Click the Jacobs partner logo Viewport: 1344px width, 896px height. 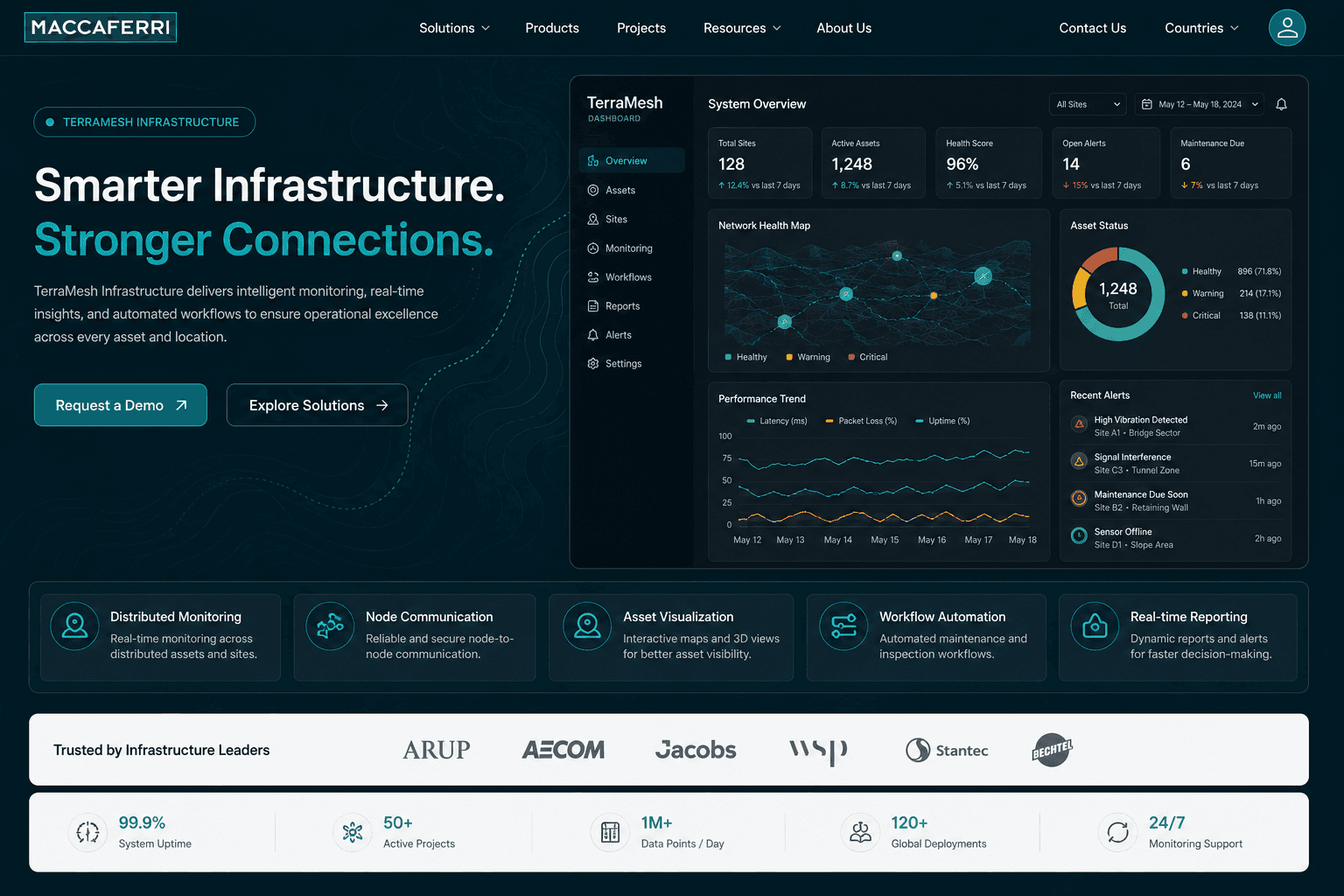click(696, 750)
